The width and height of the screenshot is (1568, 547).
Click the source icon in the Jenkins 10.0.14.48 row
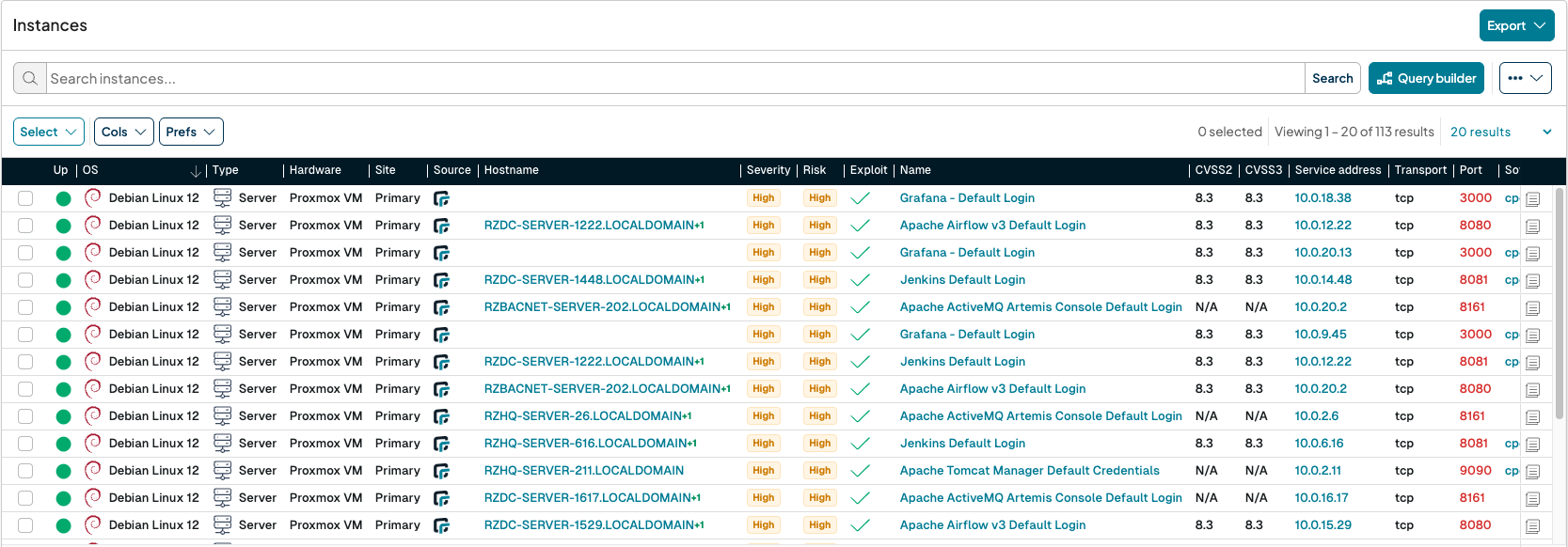[x=441, y=280]
